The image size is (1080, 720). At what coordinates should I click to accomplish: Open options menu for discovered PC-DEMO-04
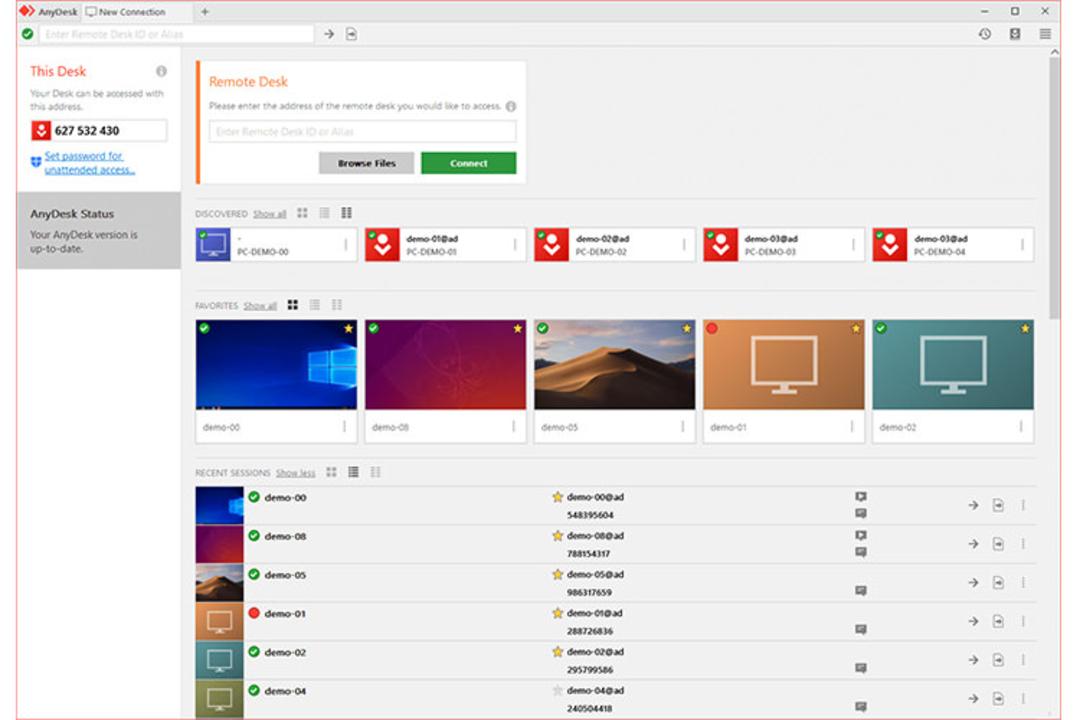tap(1022, 245)
